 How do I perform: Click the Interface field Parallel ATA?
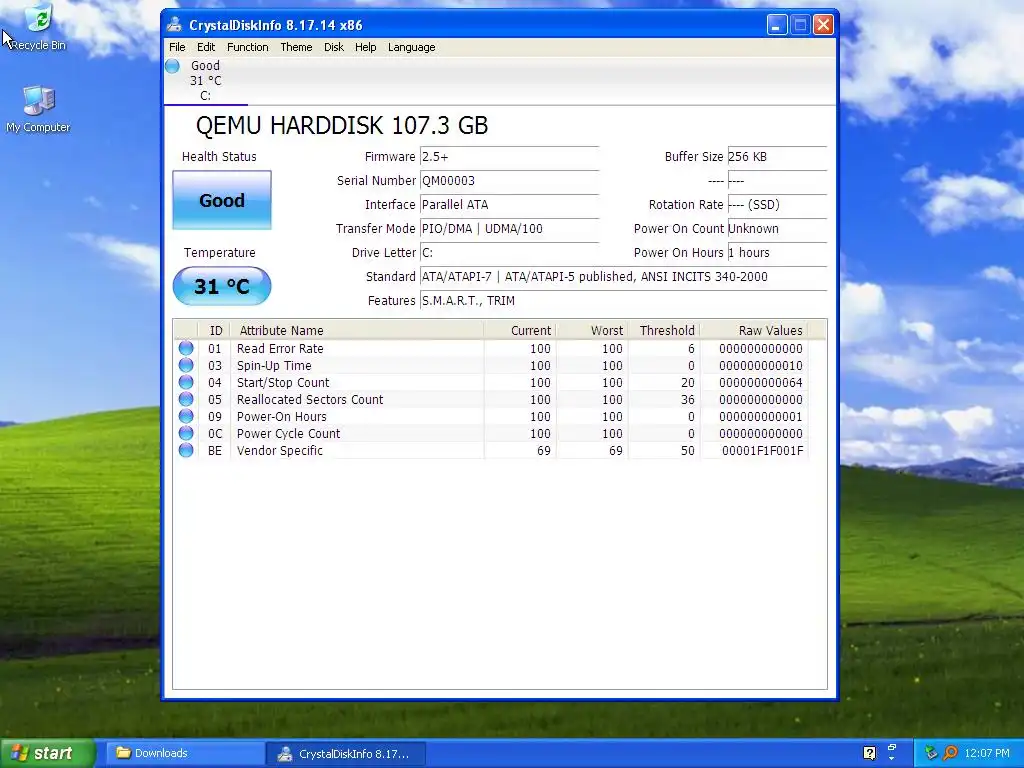click(509, 205)
